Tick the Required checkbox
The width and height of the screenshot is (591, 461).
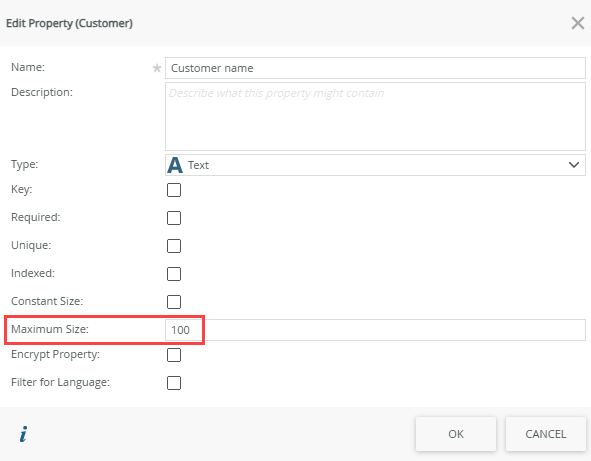[174, 218]
